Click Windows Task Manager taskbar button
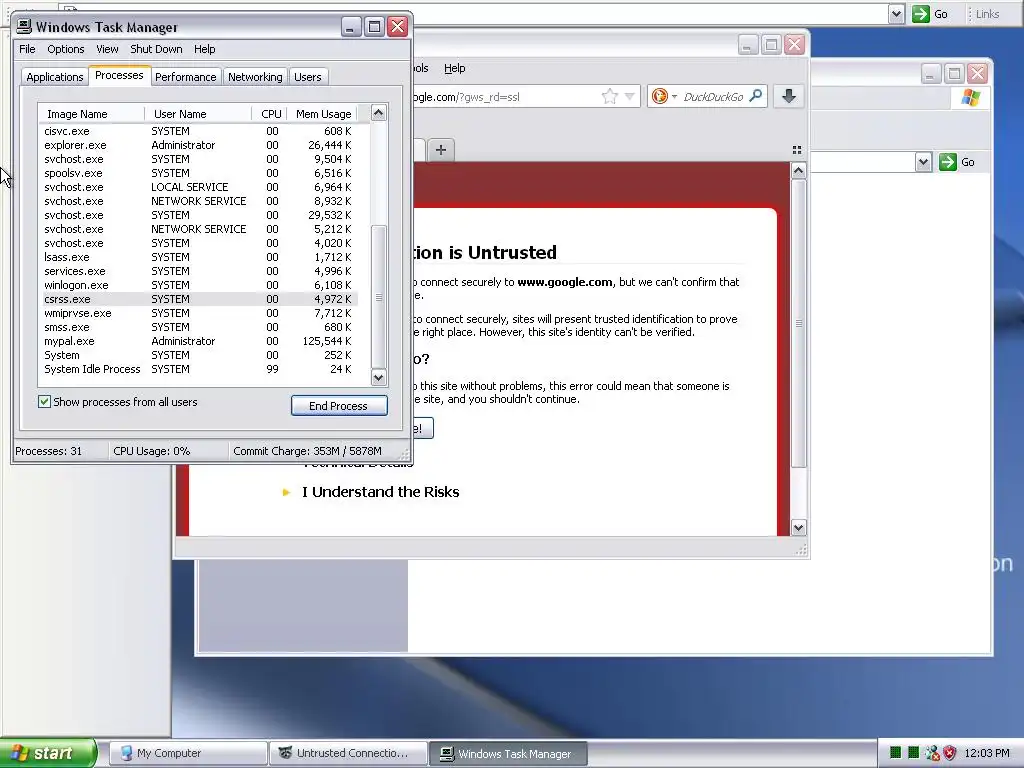Viewport: 1024px width, 768px height. point(508,753)
